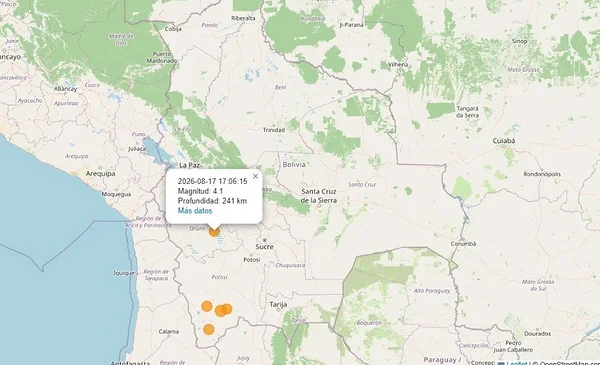Click the Bolivia country label

[294, 165]
